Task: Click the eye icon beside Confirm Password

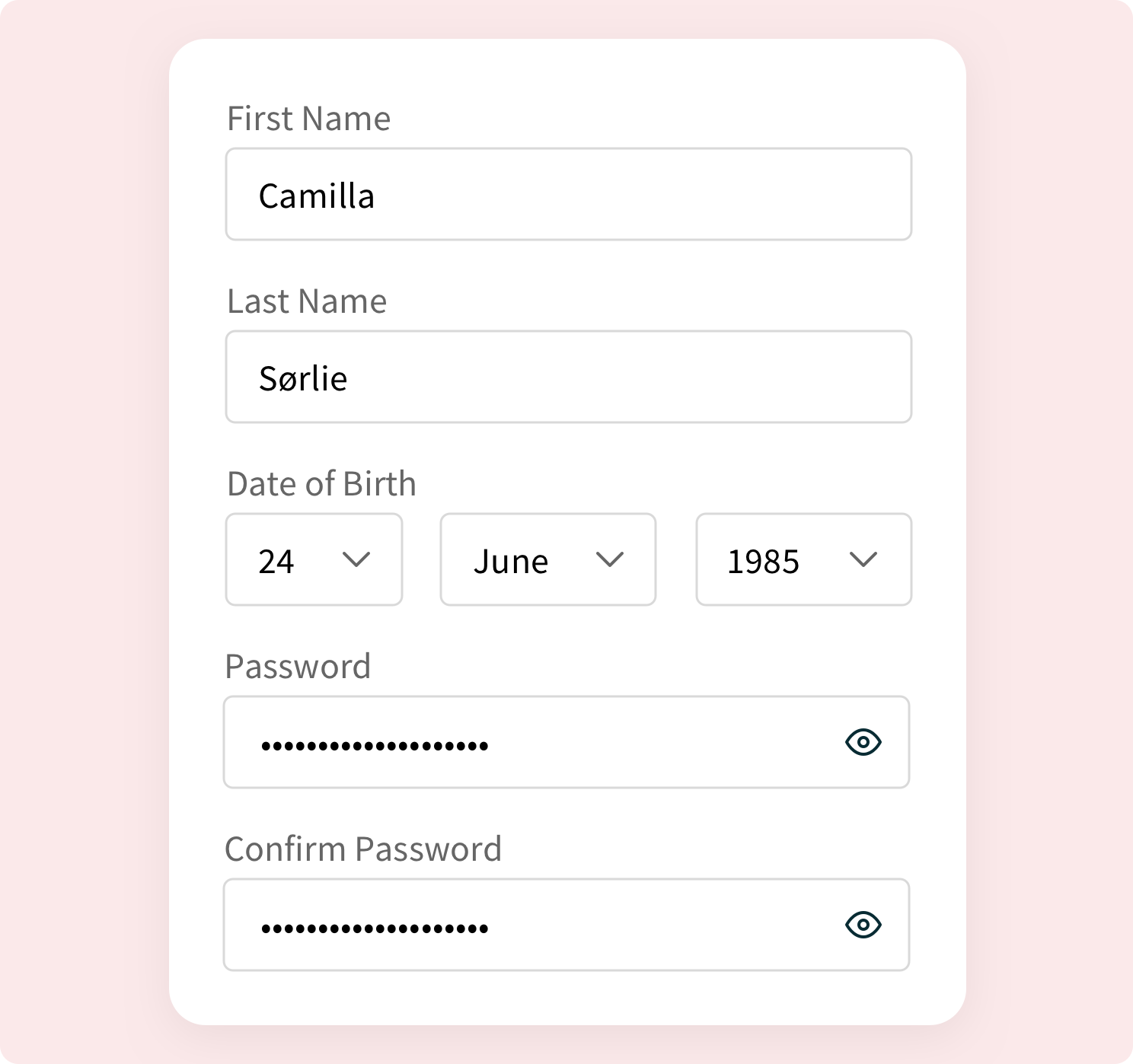Action: (863, 925)
